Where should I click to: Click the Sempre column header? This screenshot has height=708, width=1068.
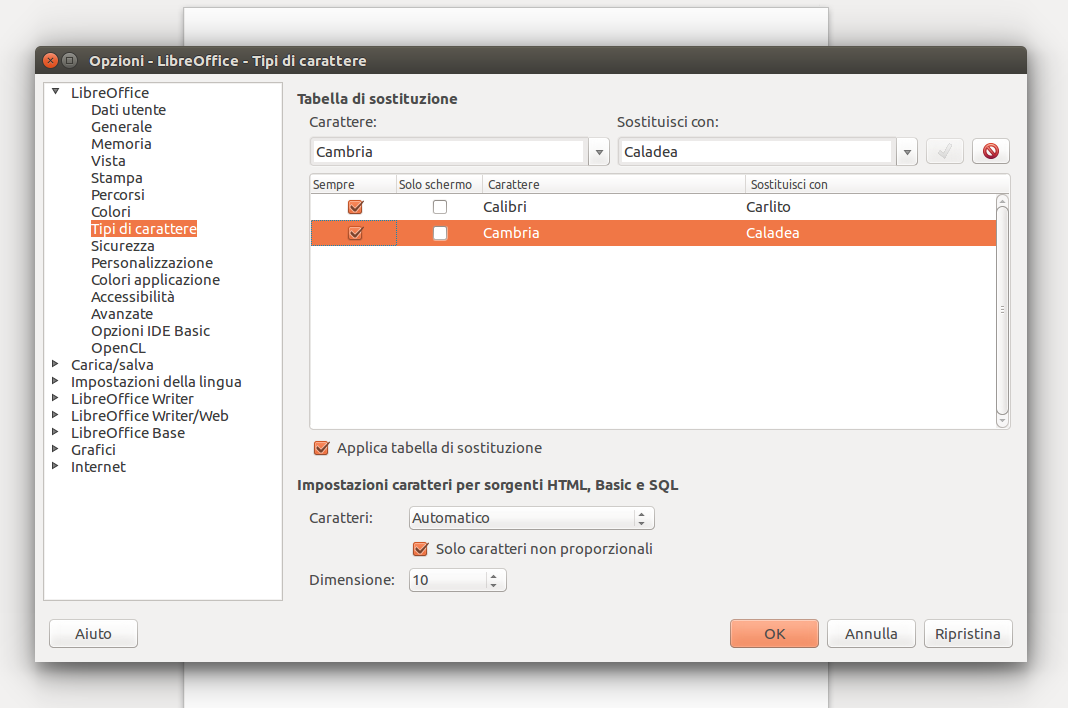pyautogui.click(x=353, y=185)
